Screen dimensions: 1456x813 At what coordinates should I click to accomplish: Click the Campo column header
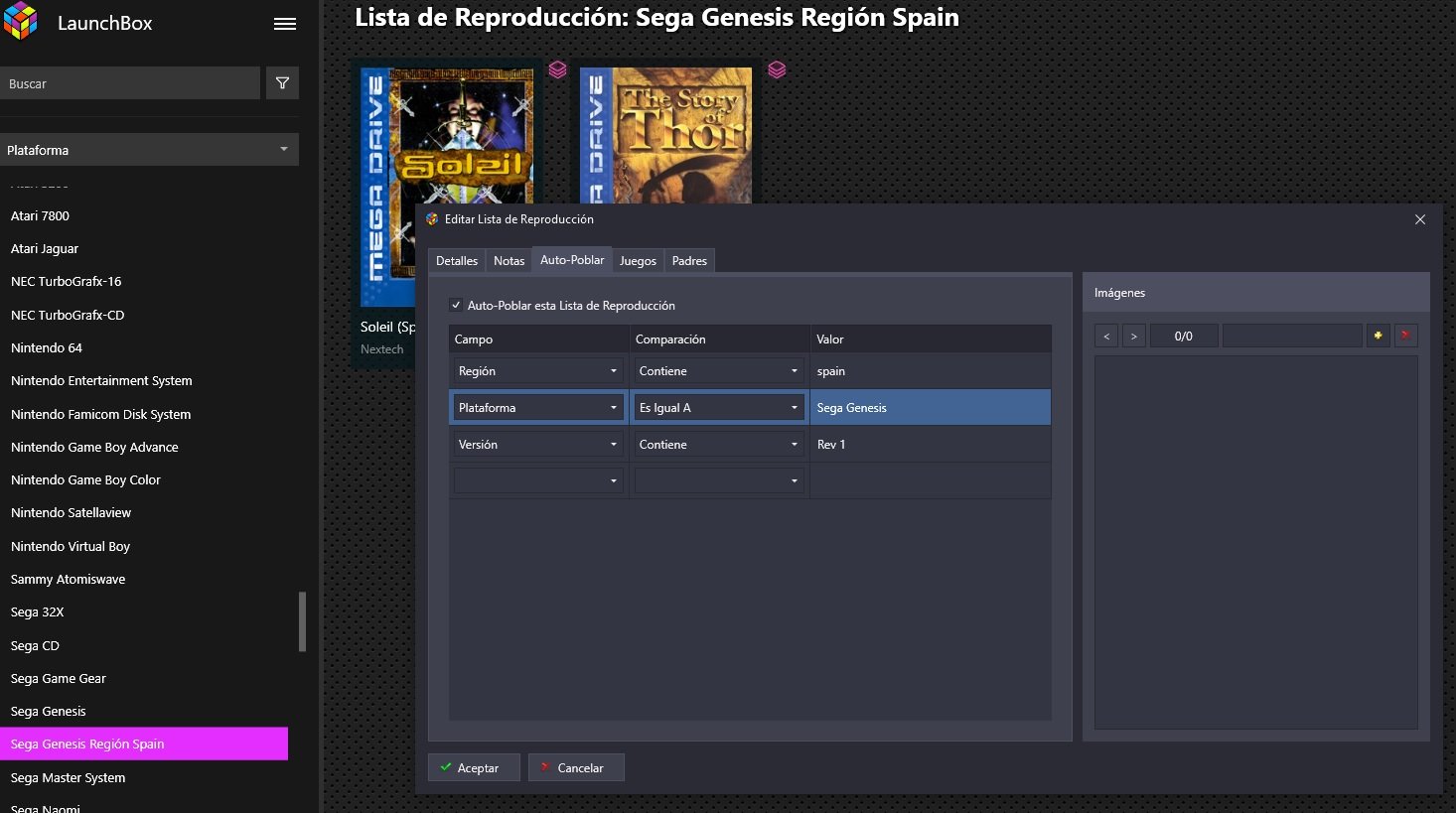538,339
